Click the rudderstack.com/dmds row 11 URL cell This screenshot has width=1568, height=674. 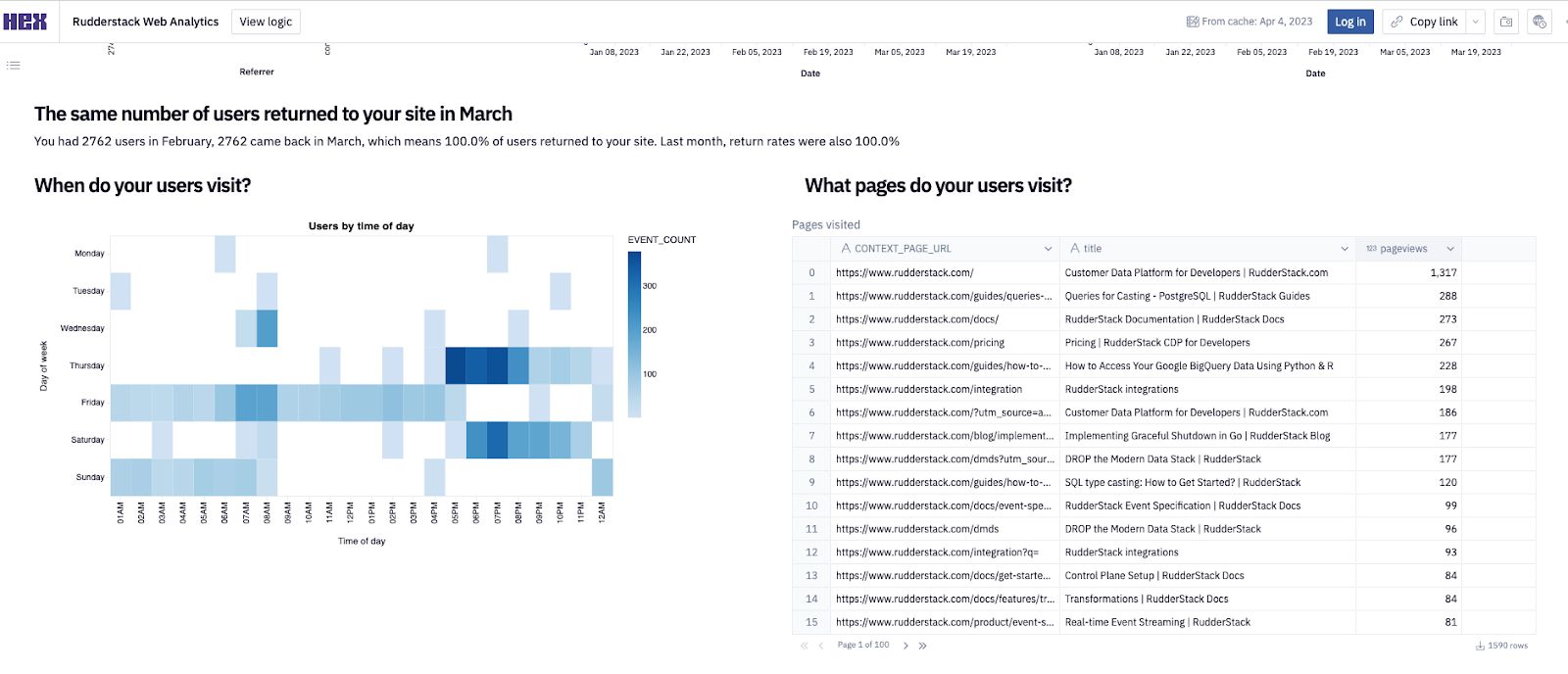946,529
